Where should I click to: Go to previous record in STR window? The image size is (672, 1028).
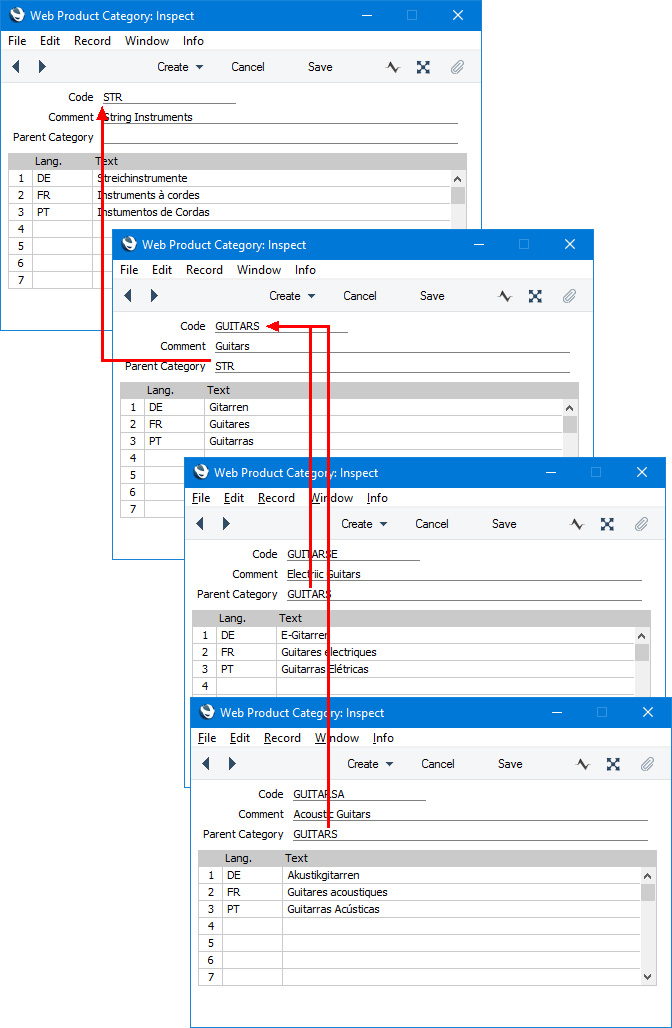tap(16, 67)
